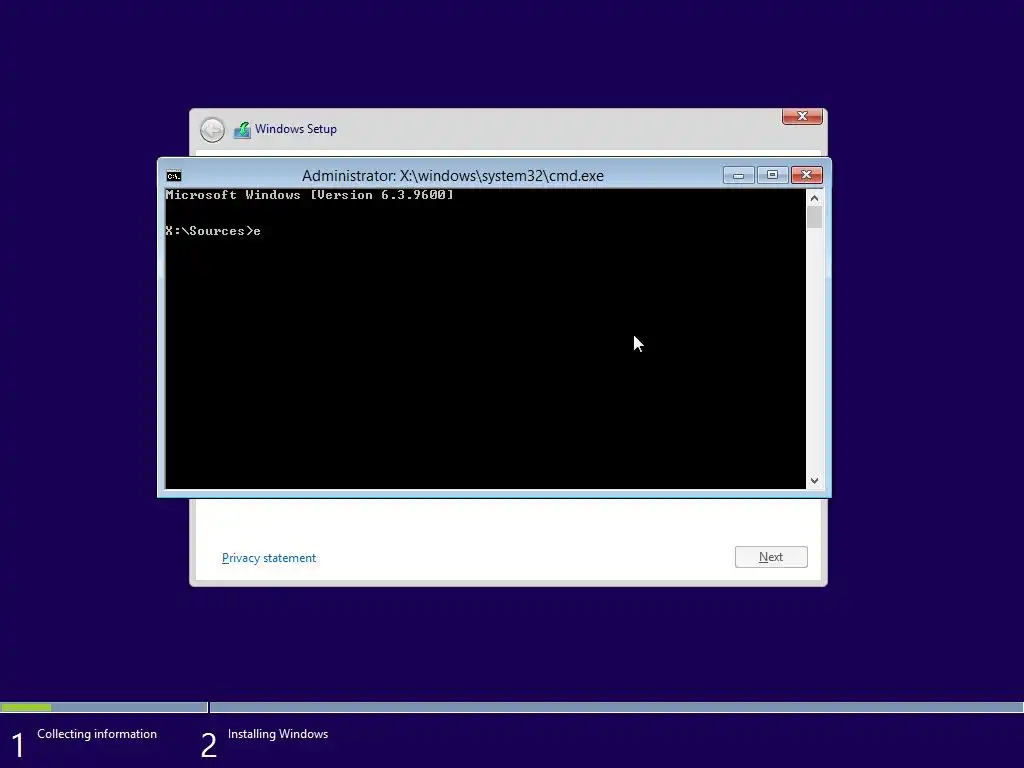Image resolution: width=1024 pixels, height=768 pixels.
Task: Click the Windows Setup back arrow button
Action: (x=212, y=130)
